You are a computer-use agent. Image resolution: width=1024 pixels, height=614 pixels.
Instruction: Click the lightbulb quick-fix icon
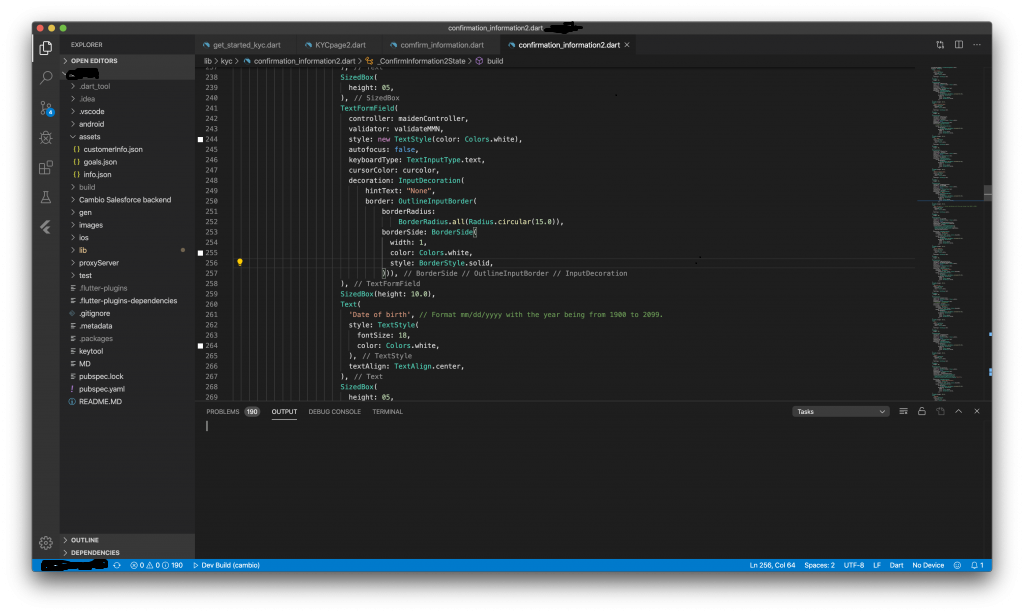coord(240,262)
